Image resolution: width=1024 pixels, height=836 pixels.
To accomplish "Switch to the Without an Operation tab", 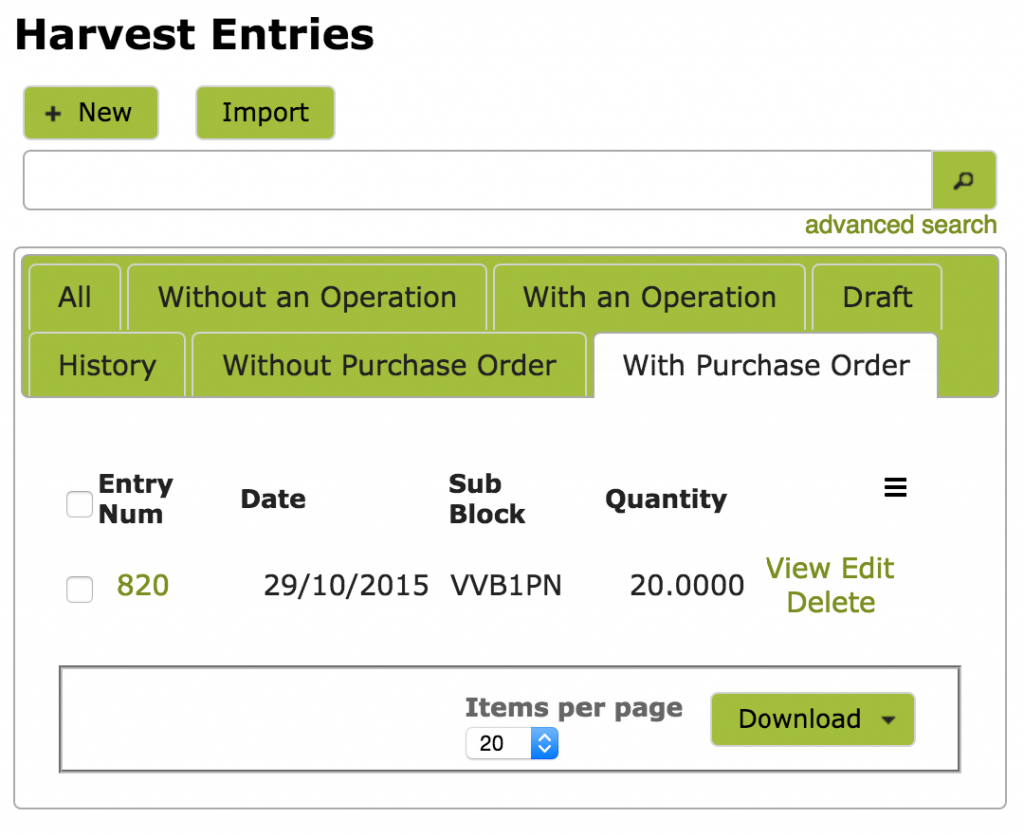I will tap(306, 297).
